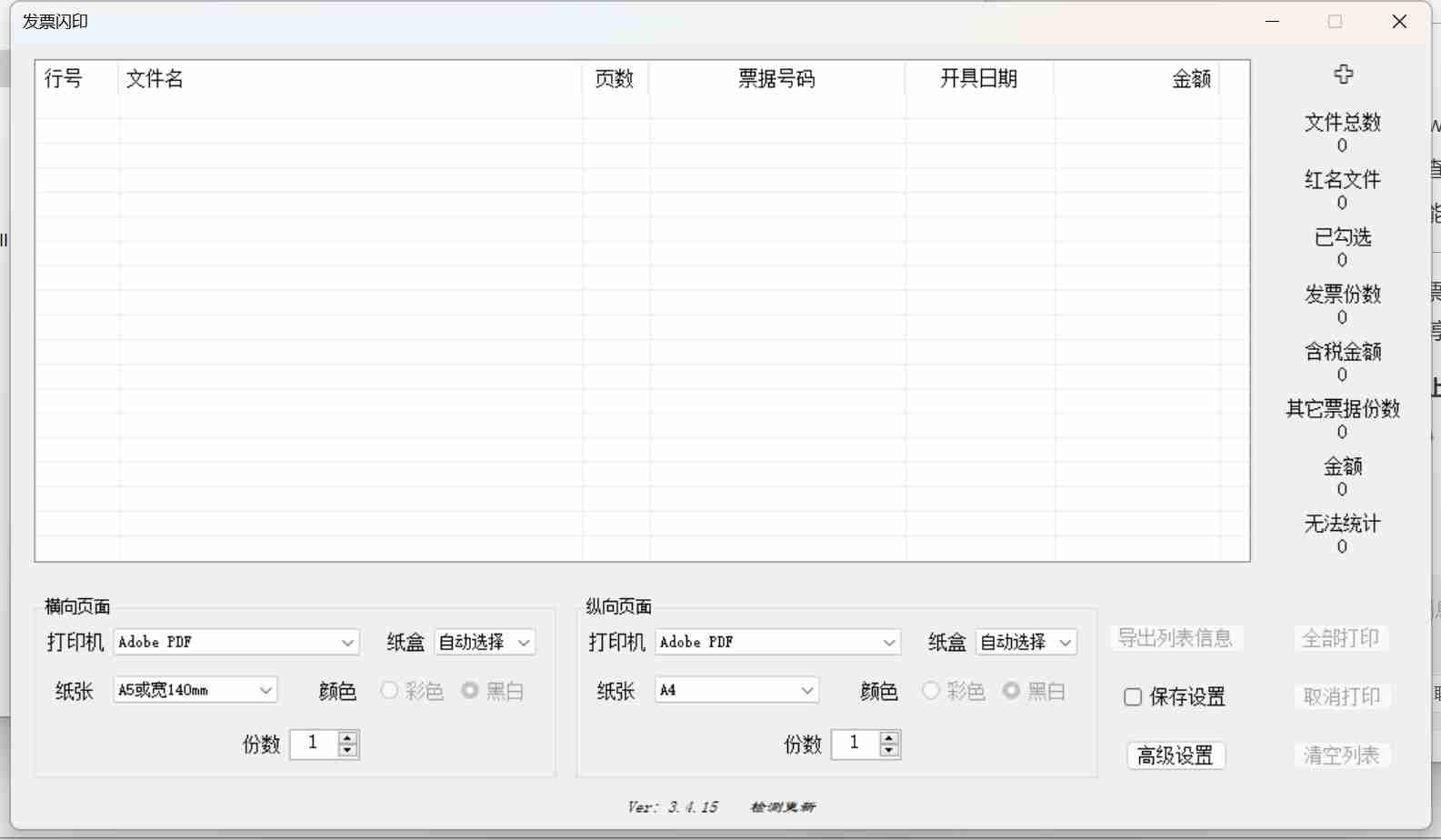Increase landscape page copies with up arrow

[347, 737]
